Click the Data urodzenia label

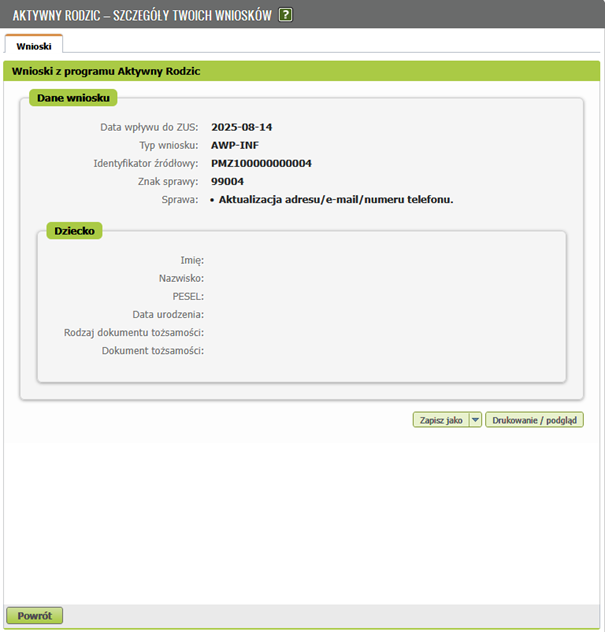click(x=168, y=314)
